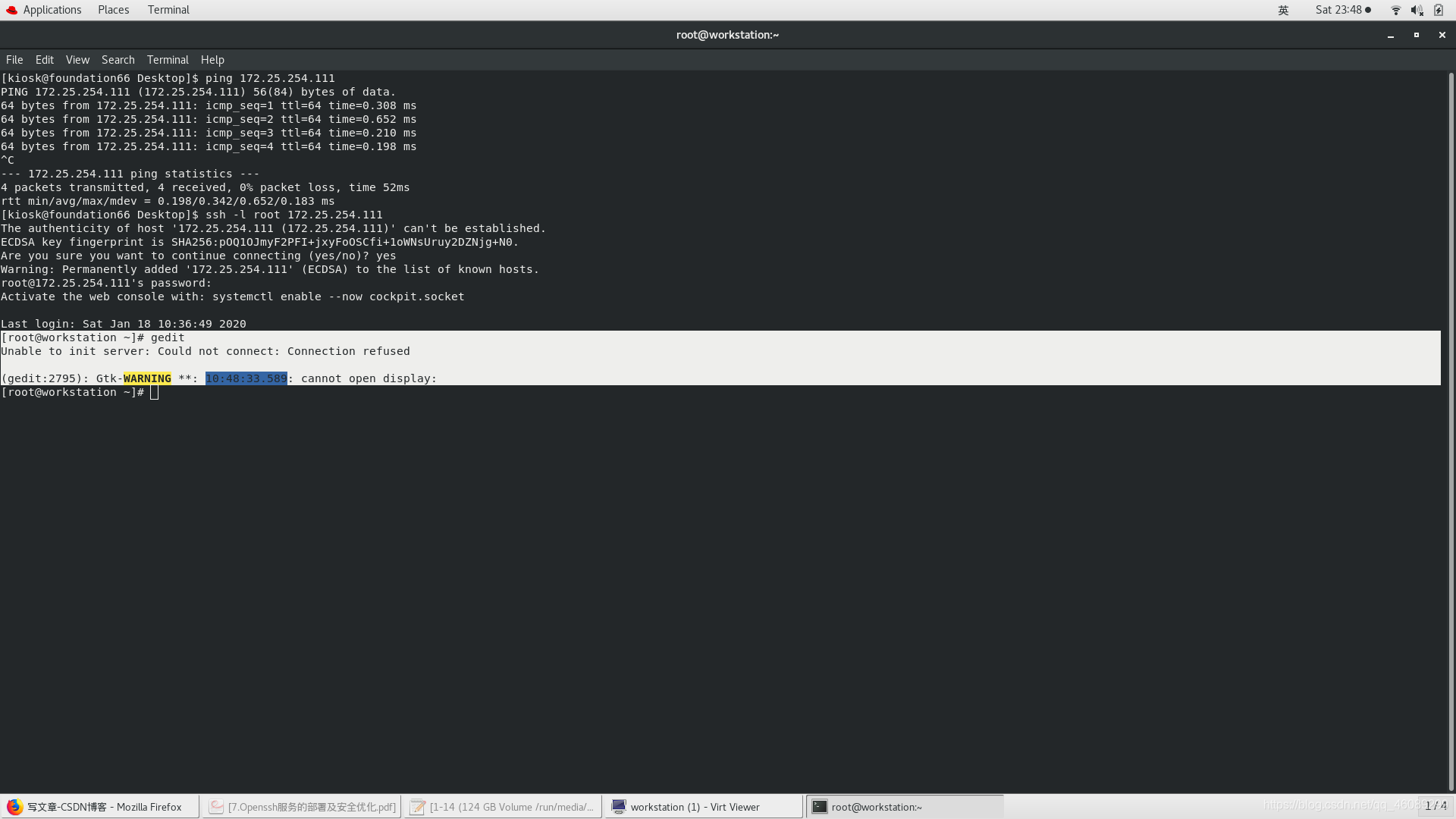1456x819 pixels.
Task: Open the View menu
Action: pyautogui.click(x=77, y=60)
